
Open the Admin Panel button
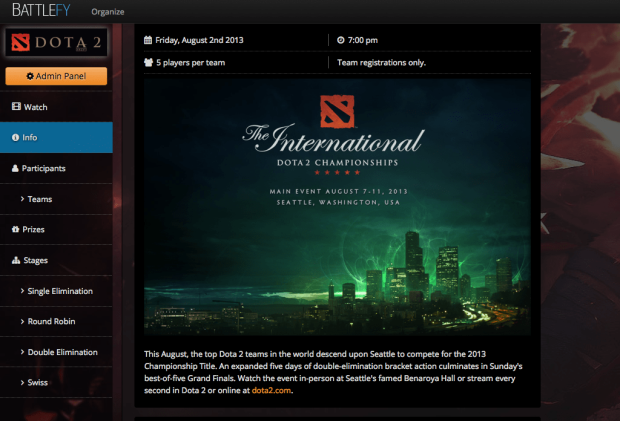pyautogui.click(x=56, y=76)
